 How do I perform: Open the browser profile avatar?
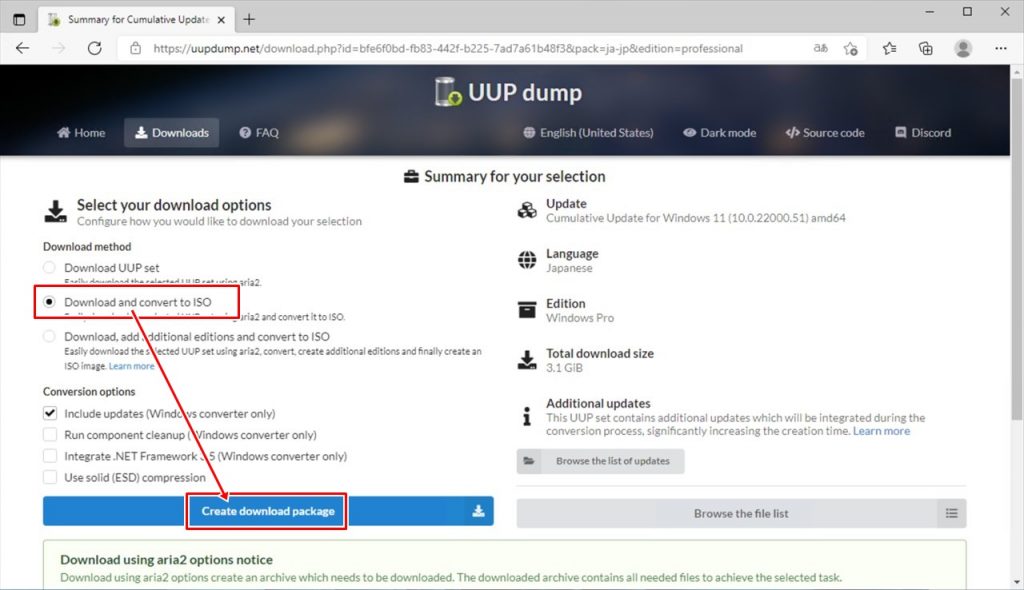pyautogui.click(x=963, y=48)
